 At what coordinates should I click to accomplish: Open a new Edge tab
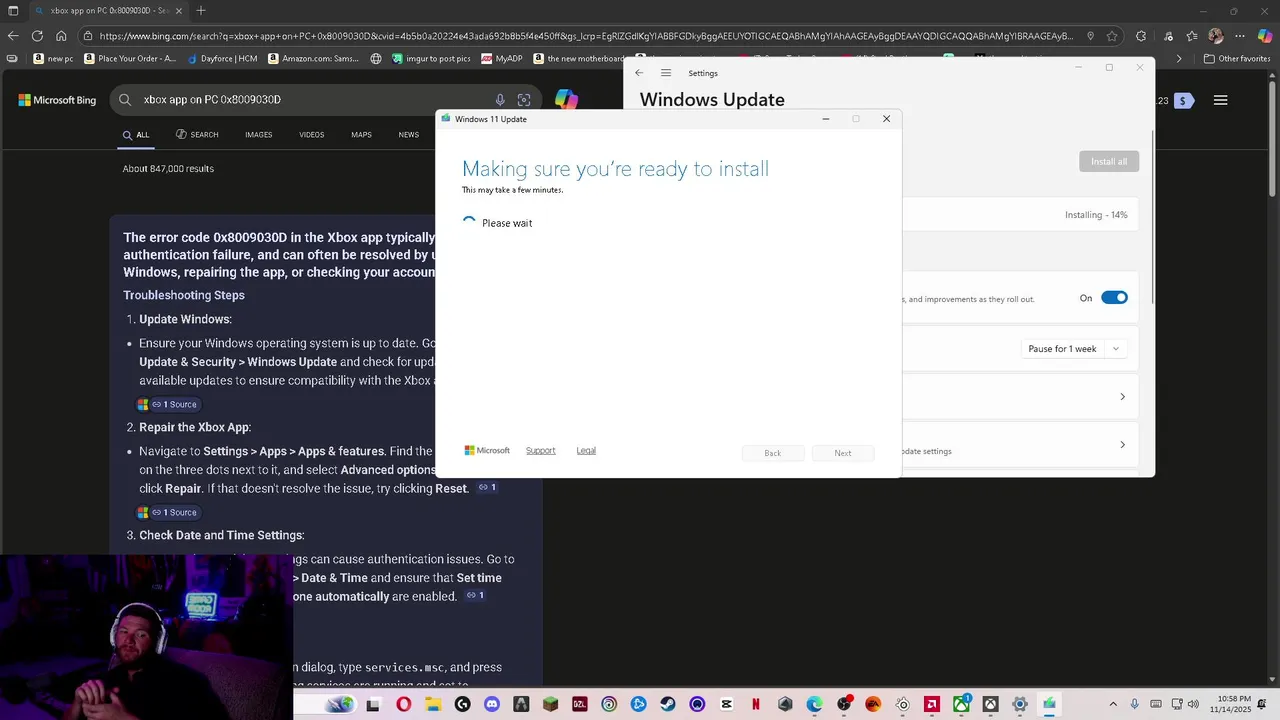point(201,11)
